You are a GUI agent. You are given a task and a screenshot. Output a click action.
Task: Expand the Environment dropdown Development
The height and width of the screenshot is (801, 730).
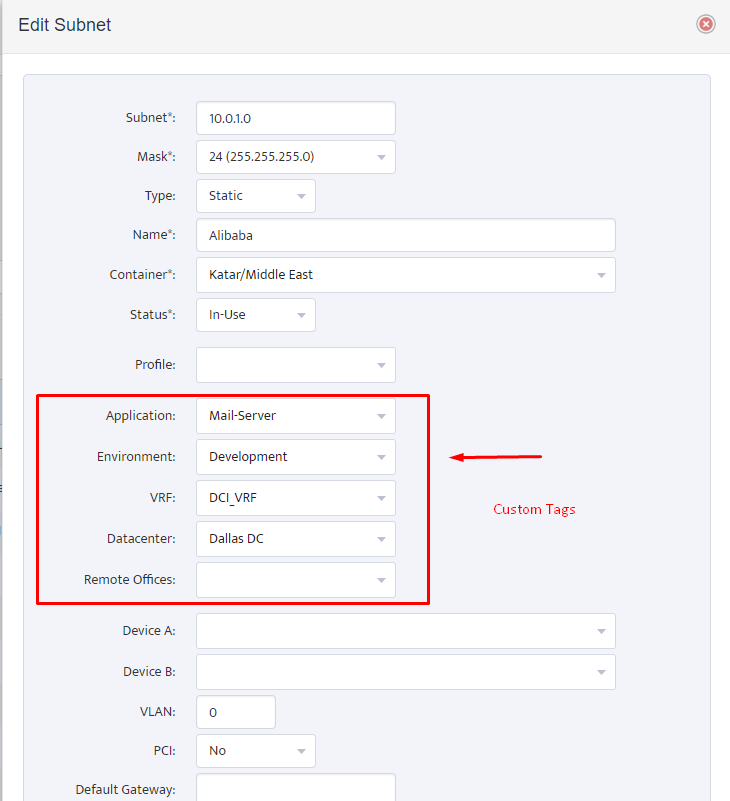coord(296,457)
